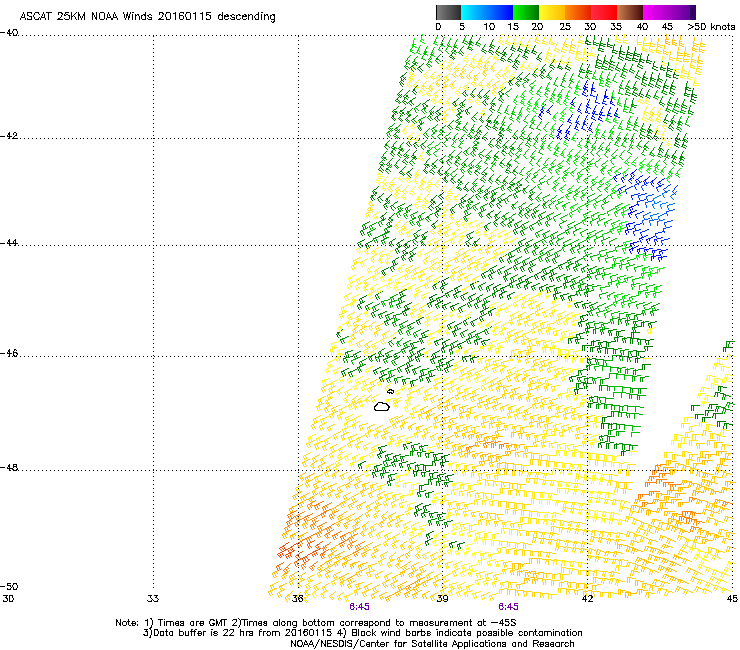Click the note 'Data buffer is 22 hrs from 20160115'
The height and width of the screenshot is (650, 740).
click(243, 633)
